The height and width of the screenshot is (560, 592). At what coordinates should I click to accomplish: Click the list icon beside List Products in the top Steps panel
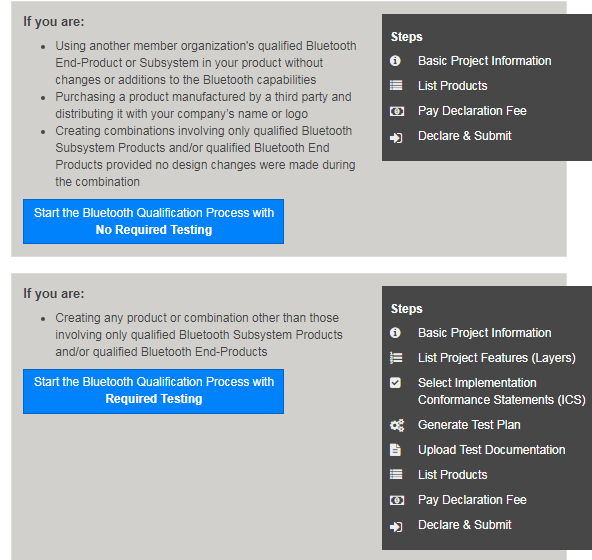pos(396,86)
